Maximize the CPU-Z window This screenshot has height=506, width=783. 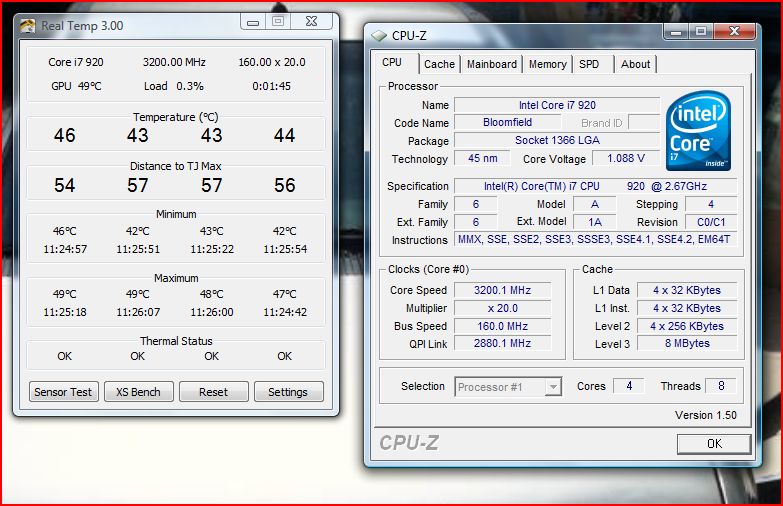701,32
